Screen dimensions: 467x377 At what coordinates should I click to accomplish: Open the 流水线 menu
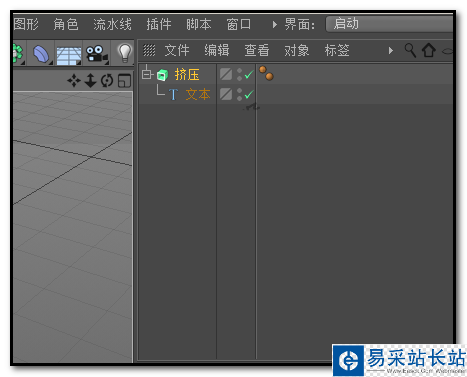click(112, 24)
